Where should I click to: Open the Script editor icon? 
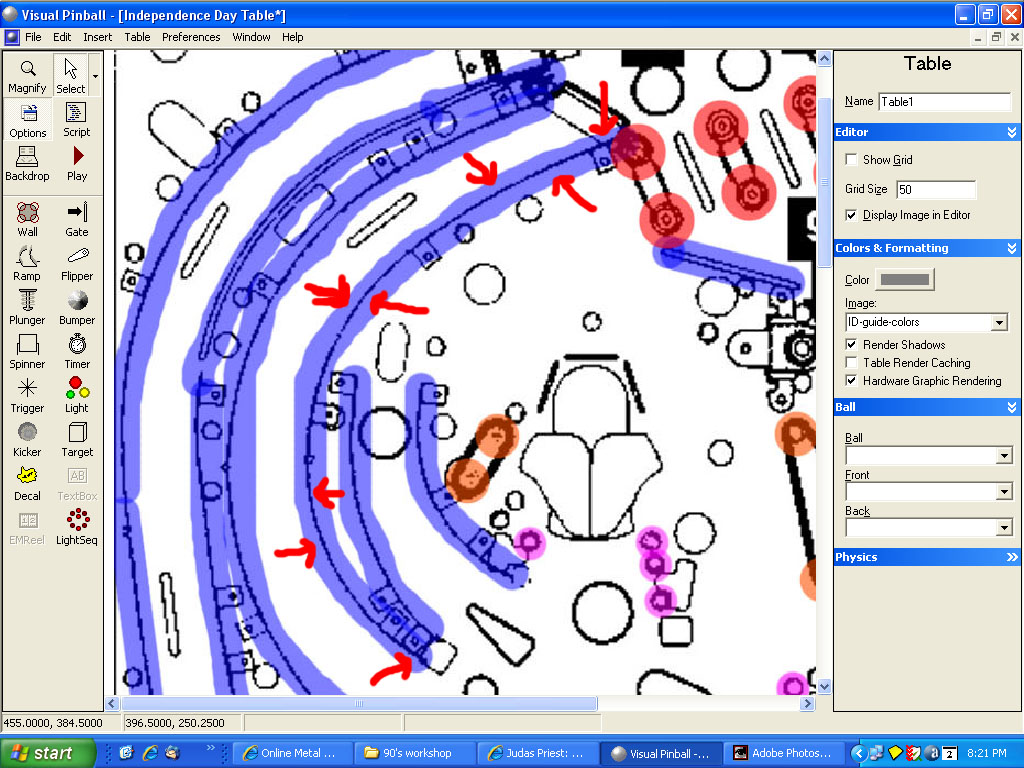pos(77,119)
